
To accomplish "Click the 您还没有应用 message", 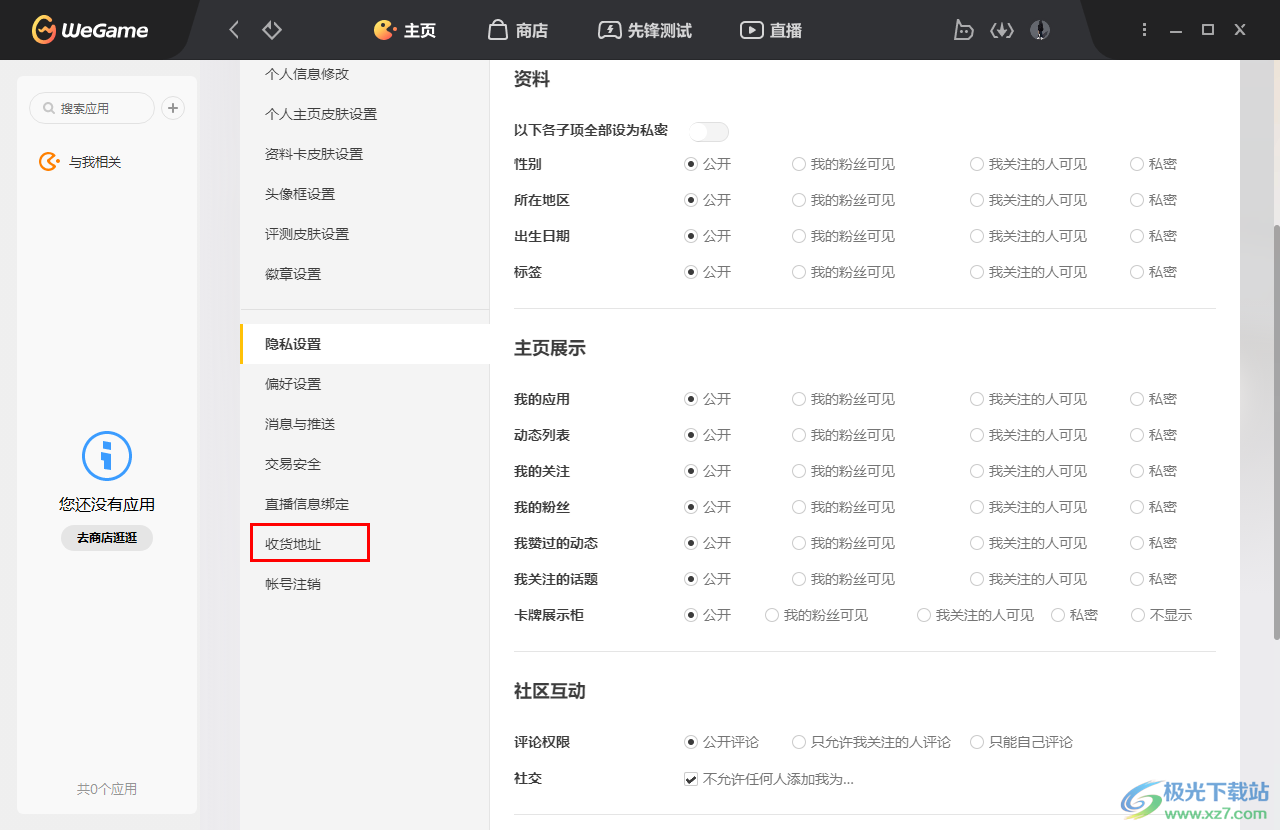I will click(107, 505).
